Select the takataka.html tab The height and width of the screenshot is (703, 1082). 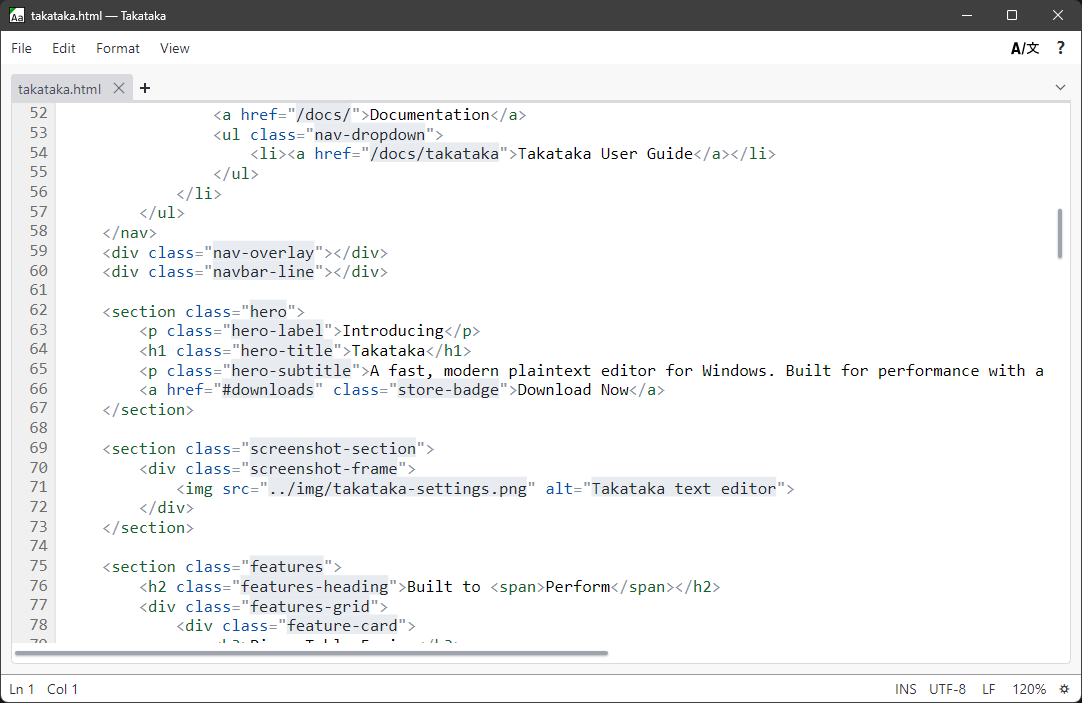(x=60, y=88)
